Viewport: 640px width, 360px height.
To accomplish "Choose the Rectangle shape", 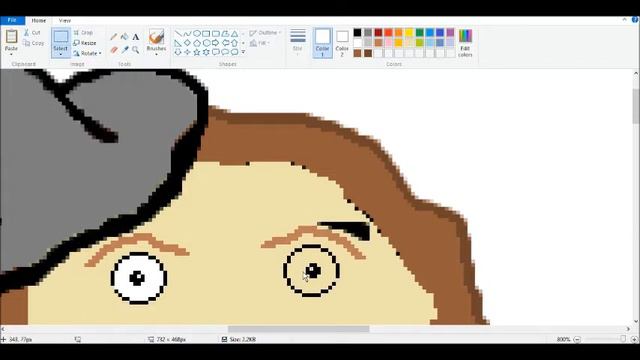I will click(x=206, y=33).
